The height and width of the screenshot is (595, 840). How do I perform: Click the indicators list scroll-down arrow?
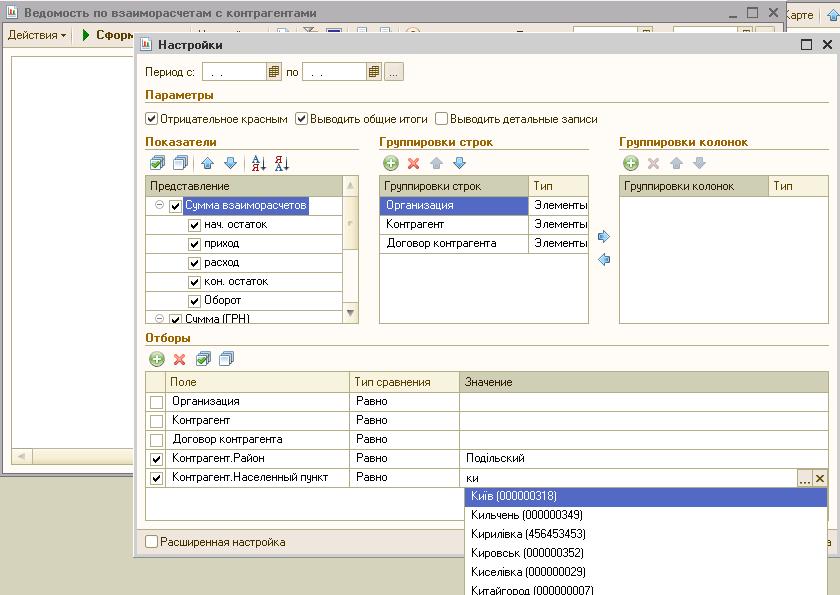350,313
